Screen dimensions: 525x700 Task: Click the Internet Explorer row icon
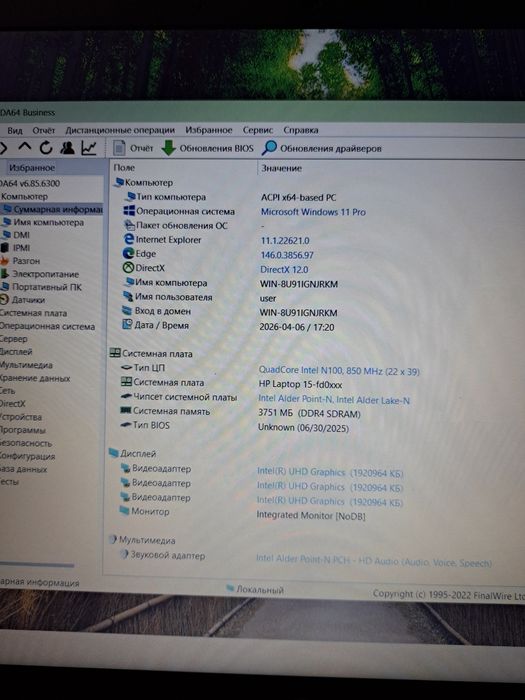[x=129, y=239]
